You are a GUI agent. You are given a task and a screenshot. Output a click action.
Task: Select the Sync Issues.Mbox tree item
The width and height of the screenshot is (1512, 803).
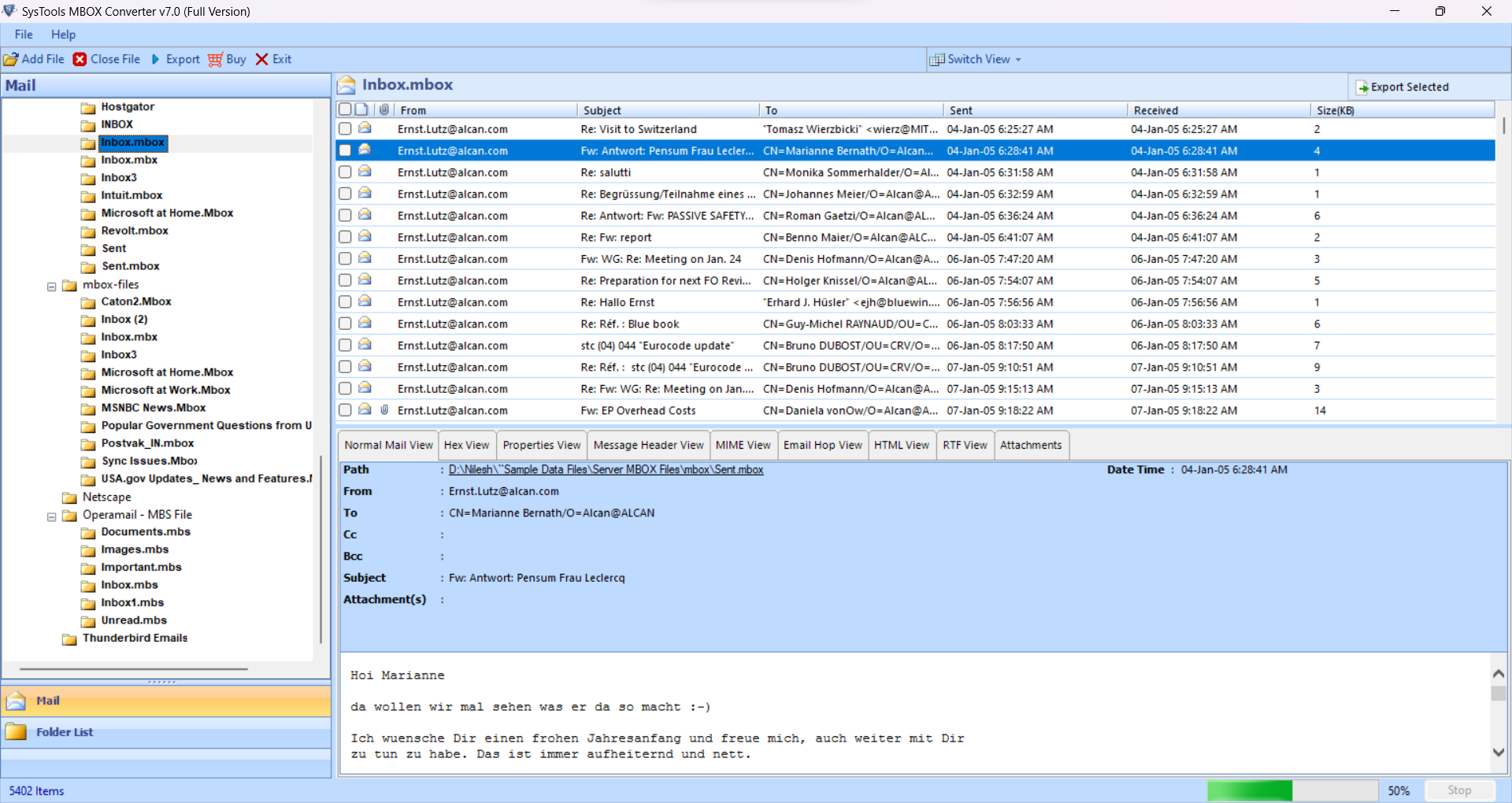coord(149,461)
